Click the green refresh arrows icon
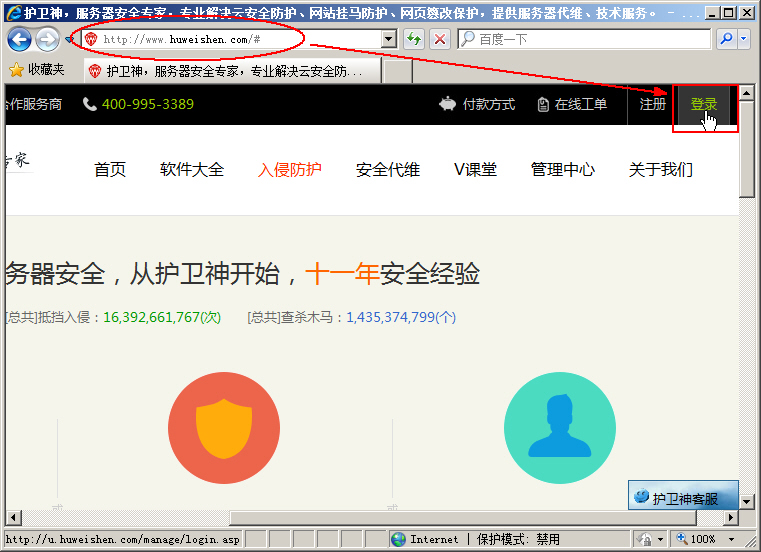761x552 pixels. [414, 39]
